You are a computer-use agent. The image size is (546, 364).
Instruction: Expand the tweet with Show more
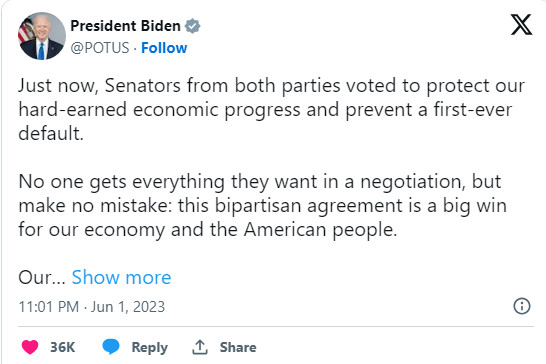(x=121, y=277)
